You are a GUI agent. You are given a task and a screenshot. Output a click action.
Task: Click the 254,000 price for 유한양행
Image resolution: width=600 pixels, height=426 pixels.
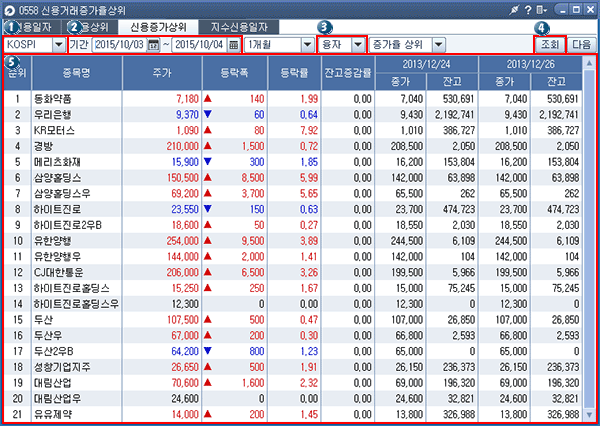click(183, 241)
